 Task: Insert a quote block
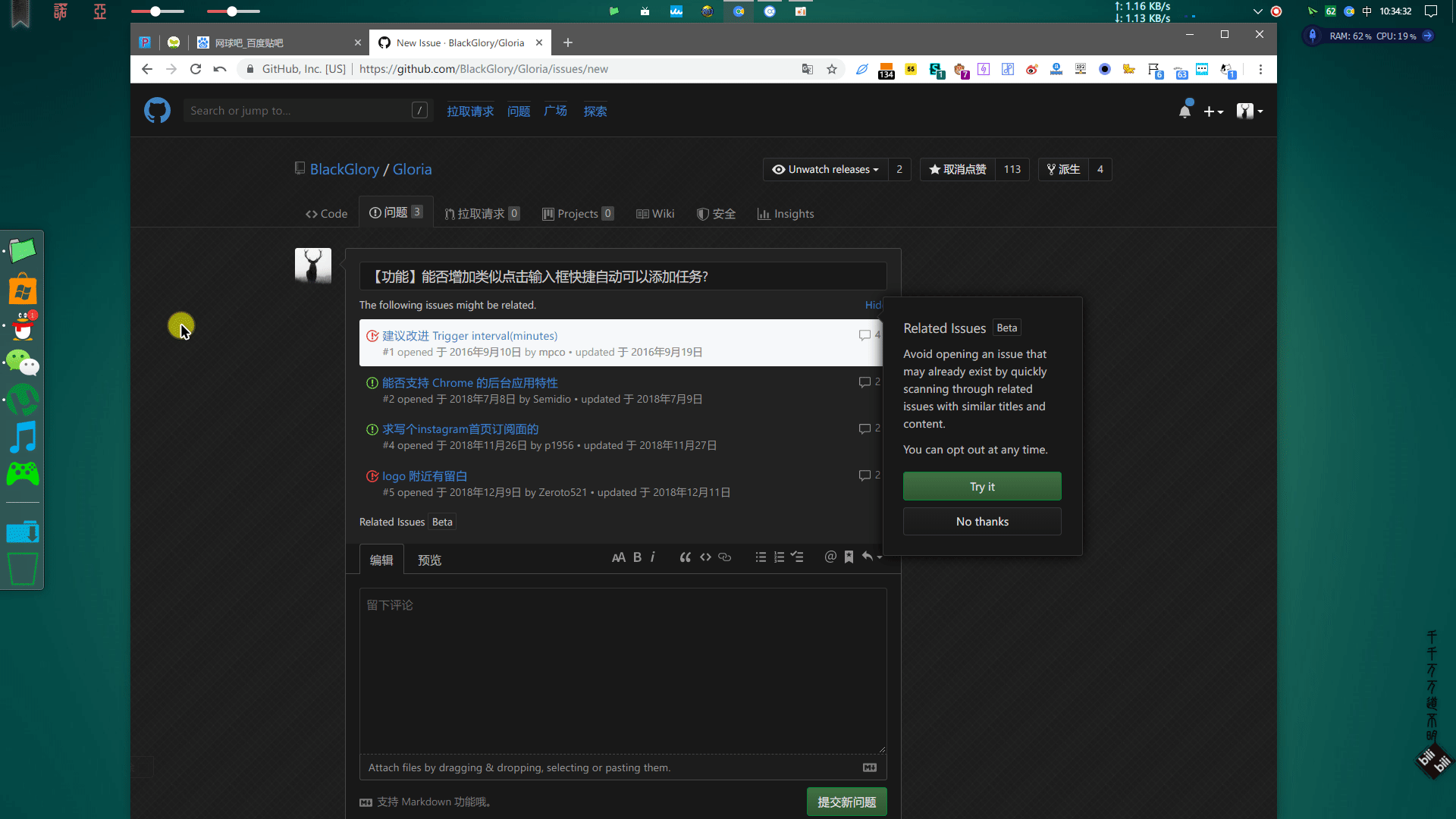(x=685, y=557)
